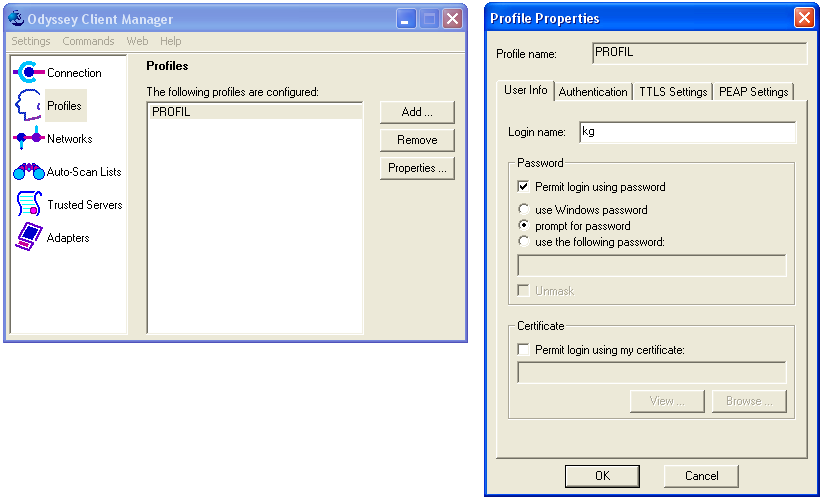Switch to the User Info tab
Viewport: 825px width, 498px height.
point(525,90)
